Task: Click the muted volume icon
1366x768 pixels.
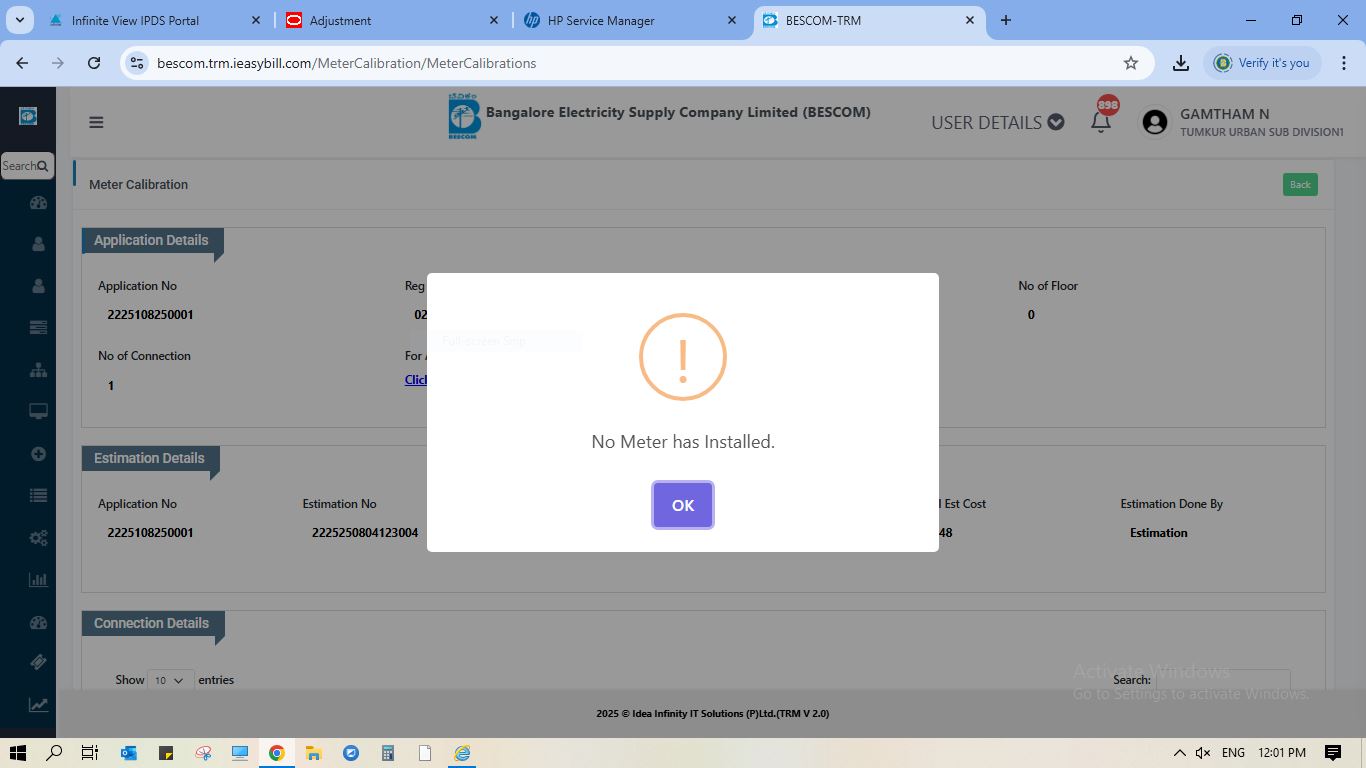Action: [1203, 753]
